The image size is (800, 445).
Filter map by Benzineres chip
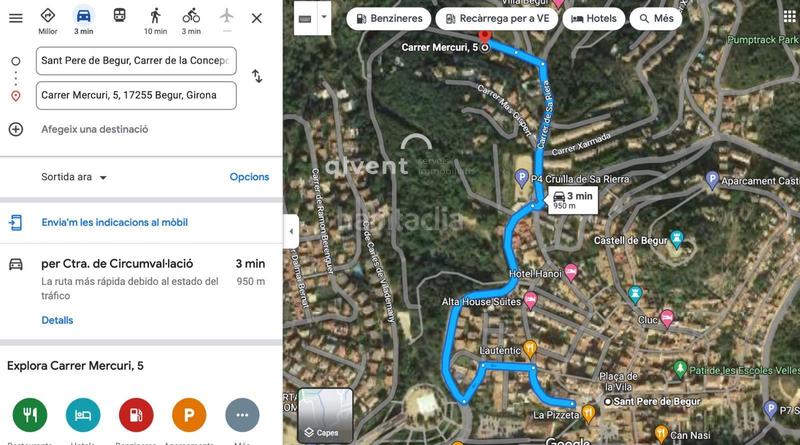[389, 19]
